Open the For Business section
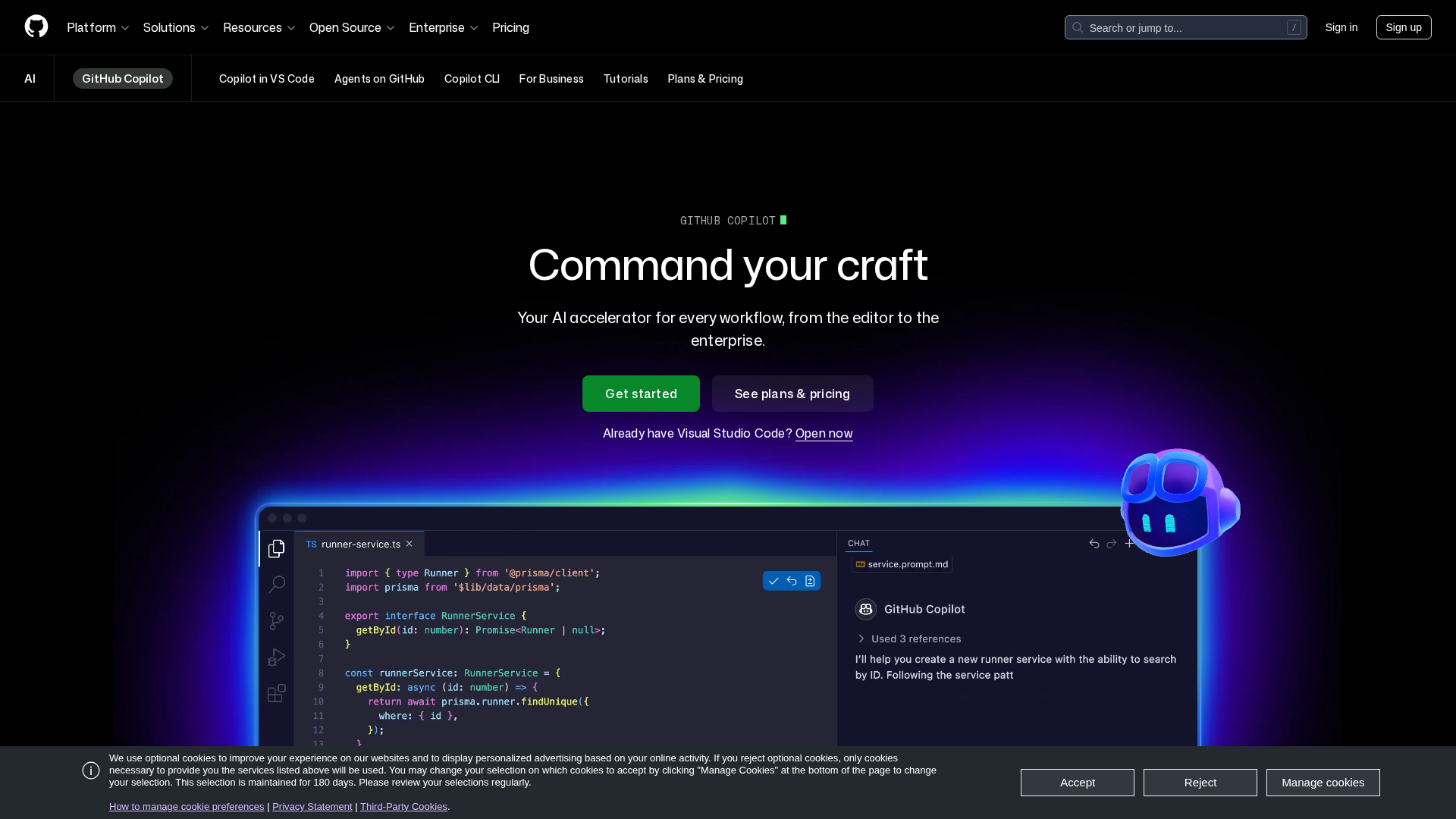The height and width of the screenshot is (819, 1456). pos(551,79)
